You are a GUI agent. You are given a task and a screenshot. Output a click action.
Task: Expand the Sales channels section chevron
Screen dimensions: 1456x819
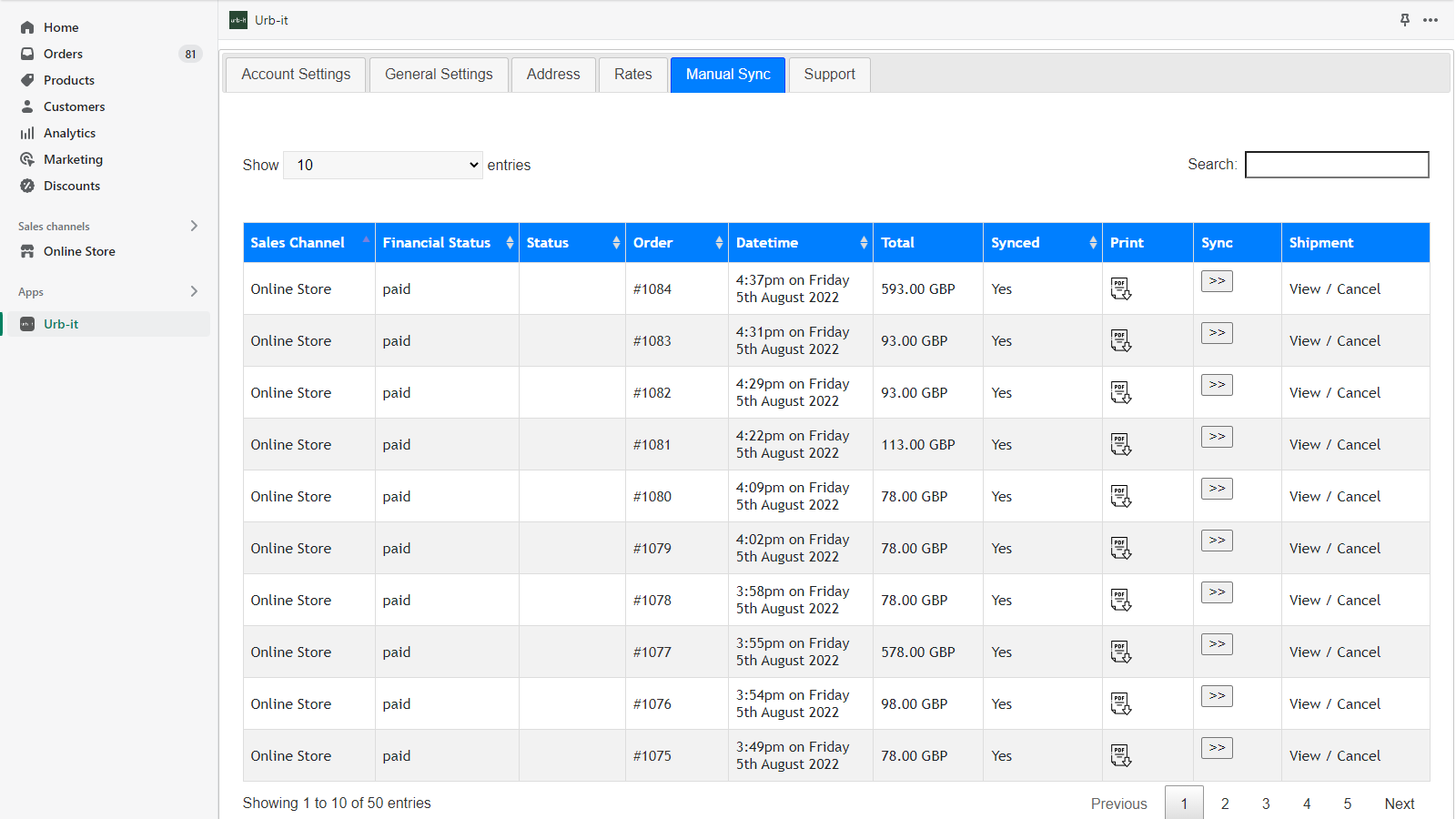tap(194, 226)
